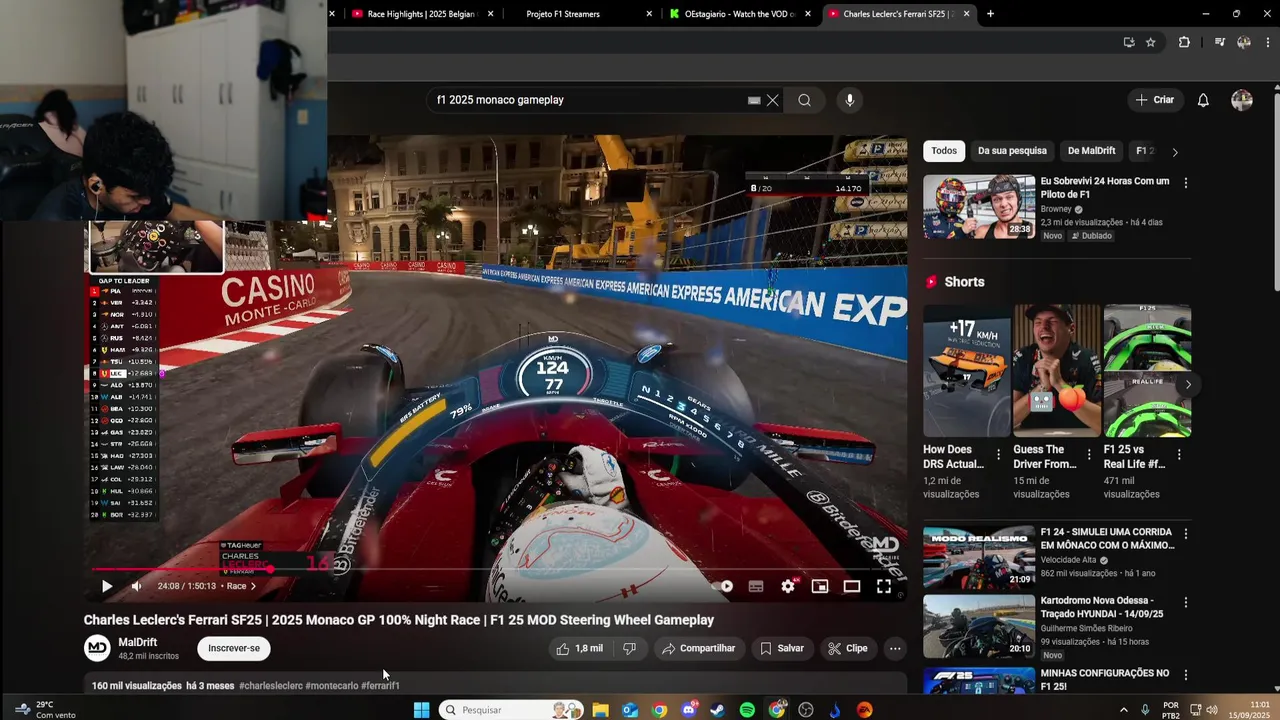This screenshot has width=1280, height=720.
Task: Open Discord from the taskbar
Action: pyautogui.click(x=688, y=710)
